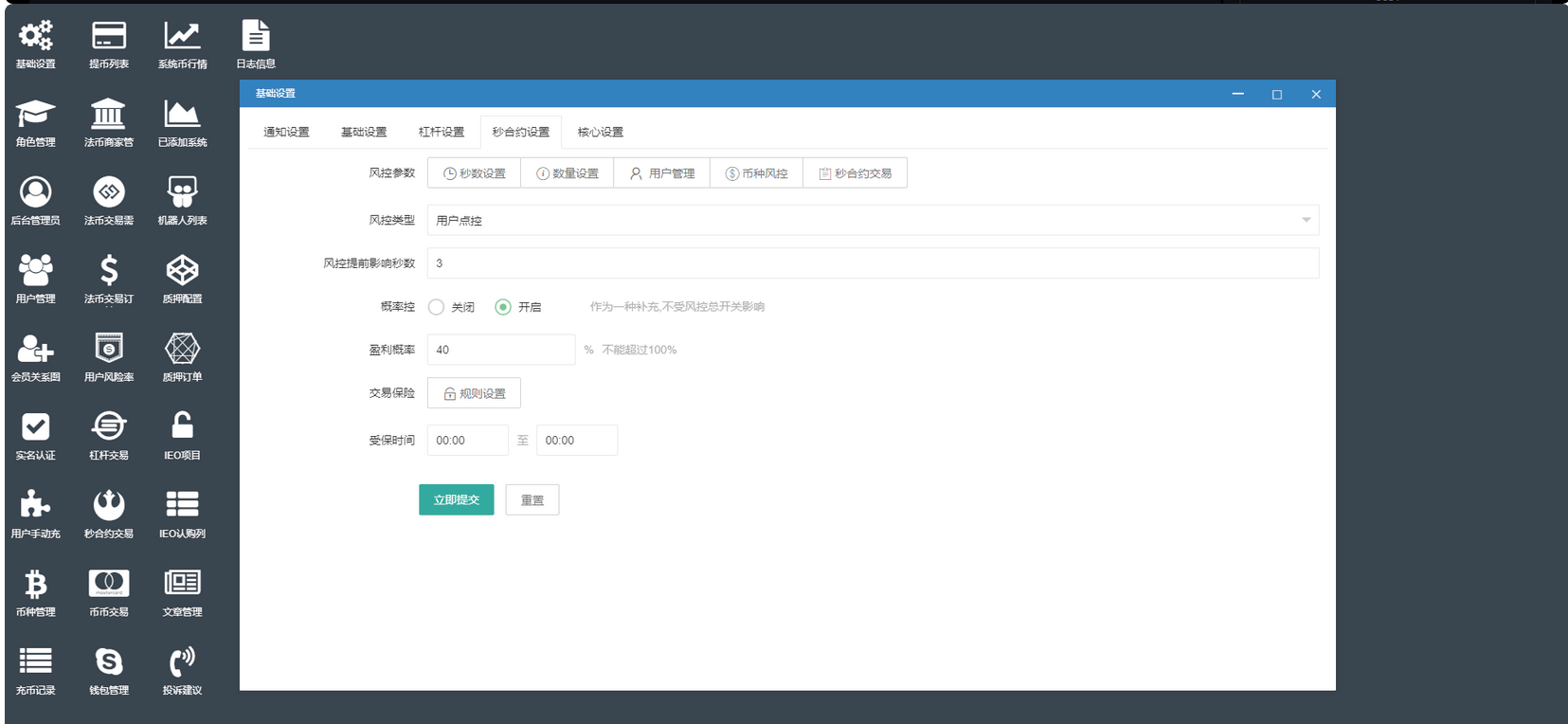Viewport: 1568px width, 724px height.
Task: Open the 法币交易订 dollar icon
Action: point(109,270)
